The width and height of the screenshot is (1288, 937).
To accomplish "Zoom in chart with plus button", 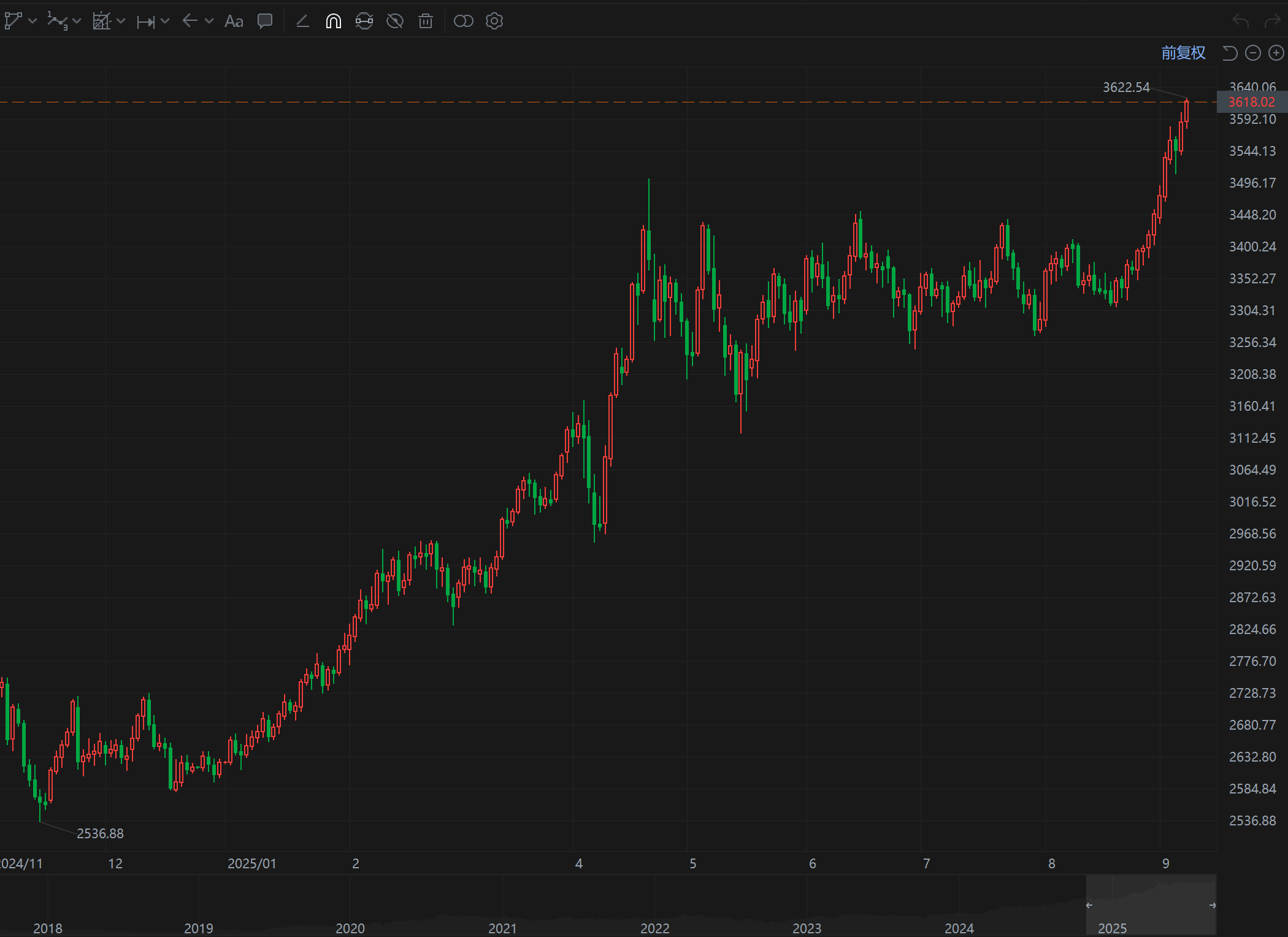I will [1276, 53].
